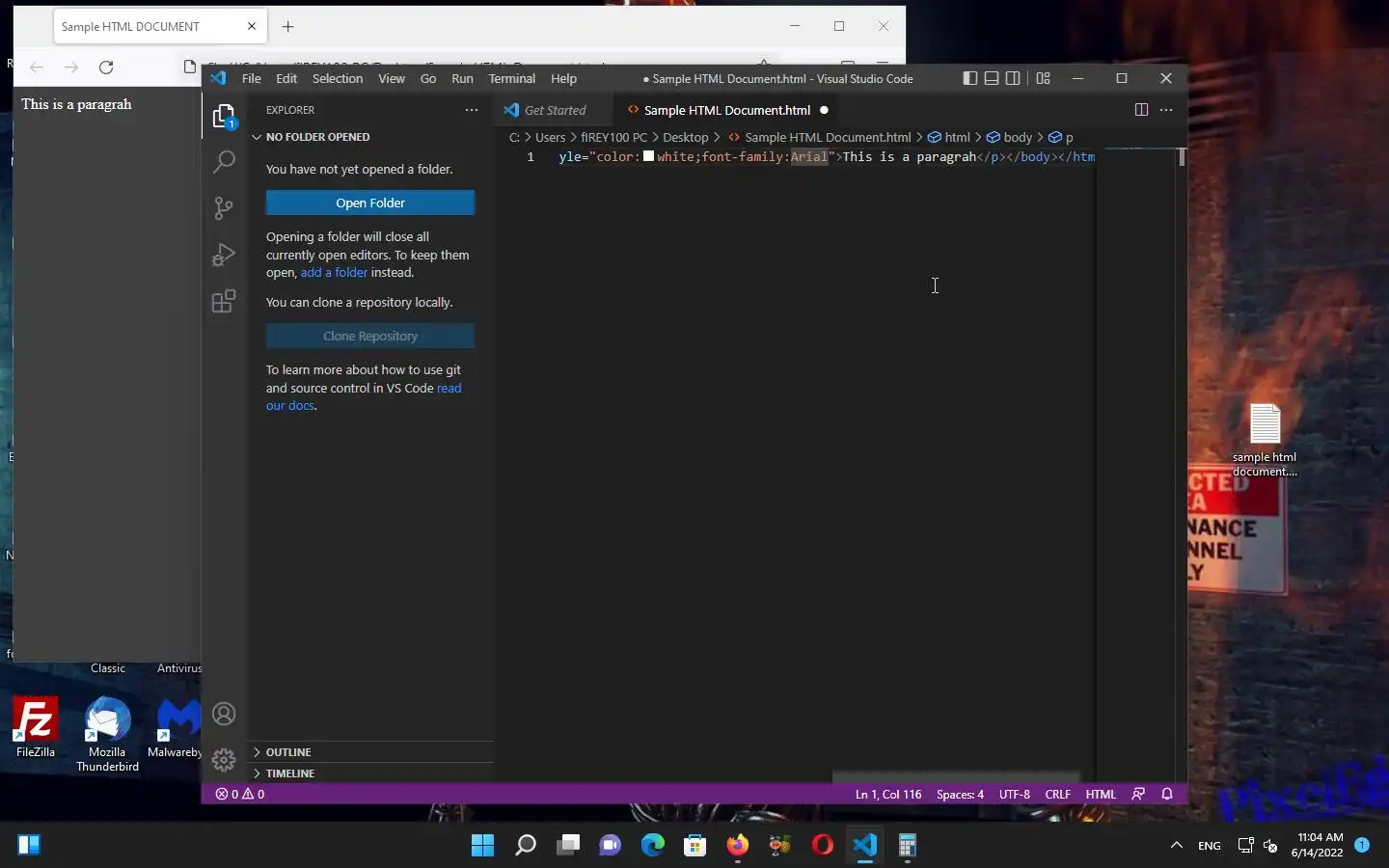Click the Open Folder button
Viewport: 1389px width, 868px height.
pyautogui.click(x=370, y=203)
